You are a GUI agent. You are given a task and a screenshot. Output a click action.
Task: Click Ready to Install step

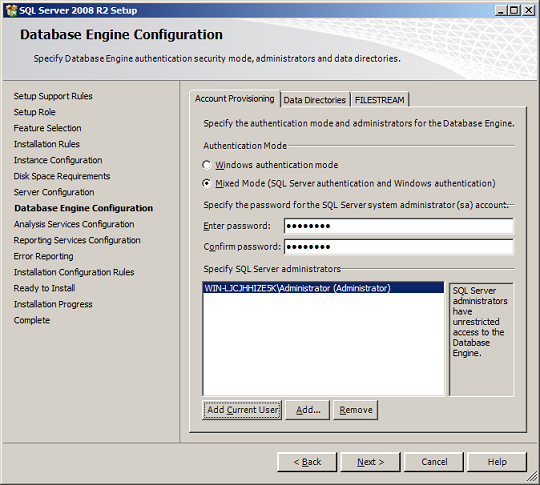[44, 288]
